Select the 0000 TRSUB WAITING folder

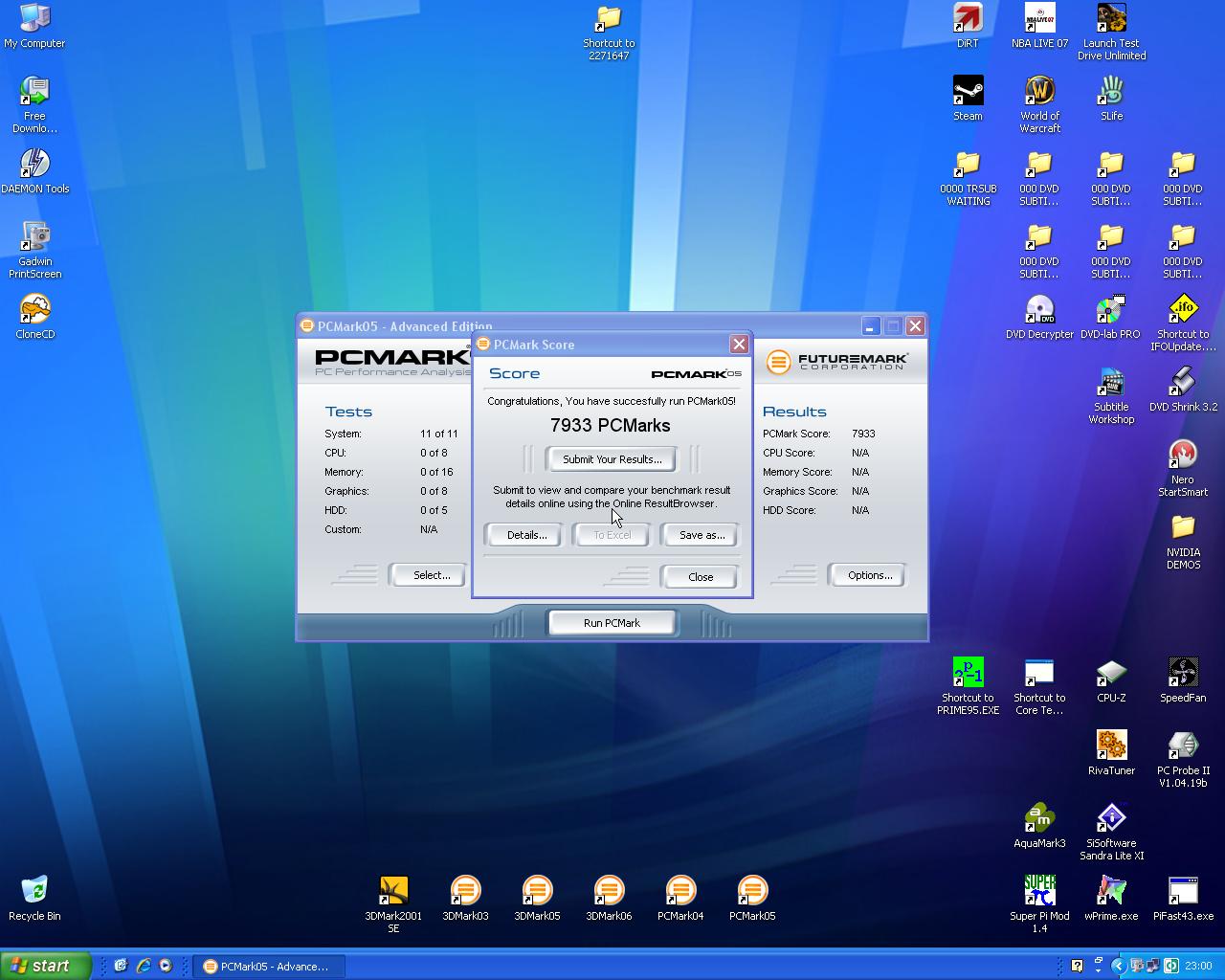click(x=968, y=177)
